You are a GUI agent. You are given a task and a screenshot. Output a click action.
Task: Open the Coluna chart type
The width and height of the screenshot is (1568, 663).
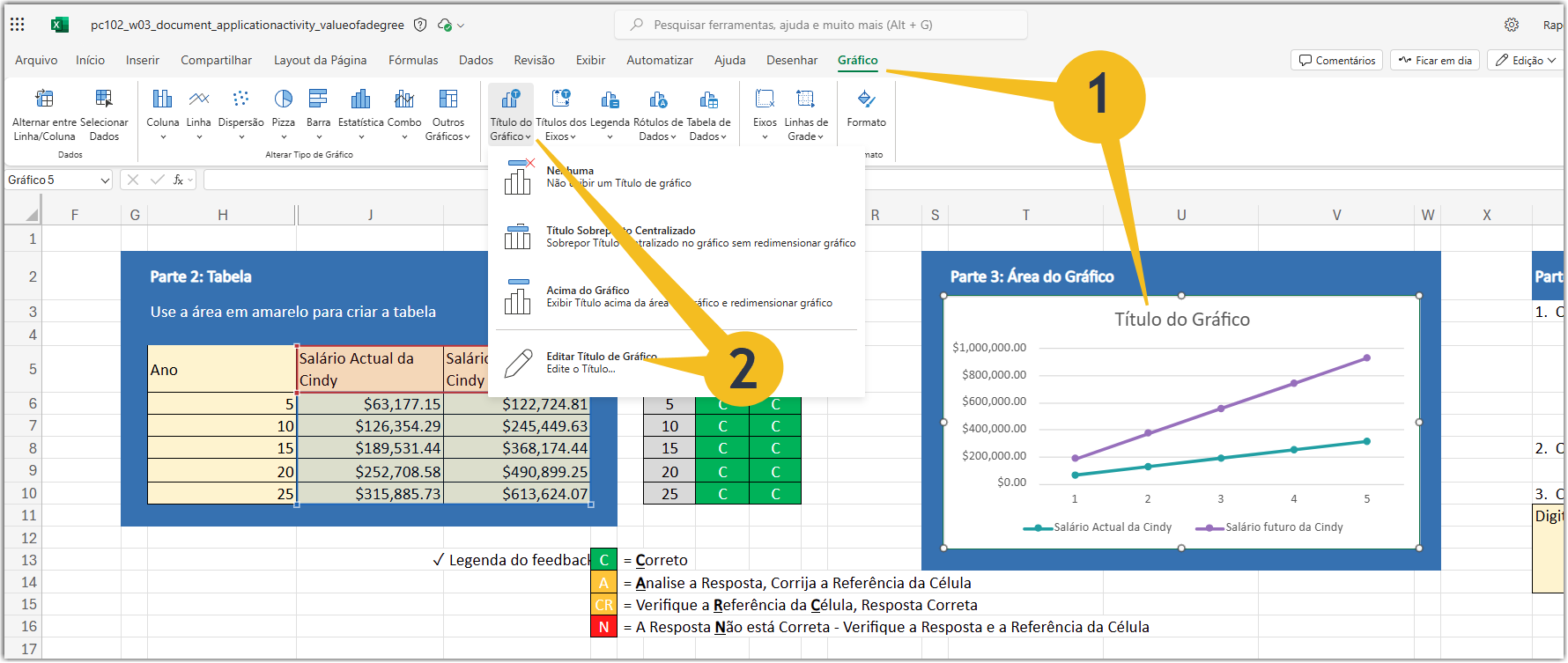pos(162,114)
